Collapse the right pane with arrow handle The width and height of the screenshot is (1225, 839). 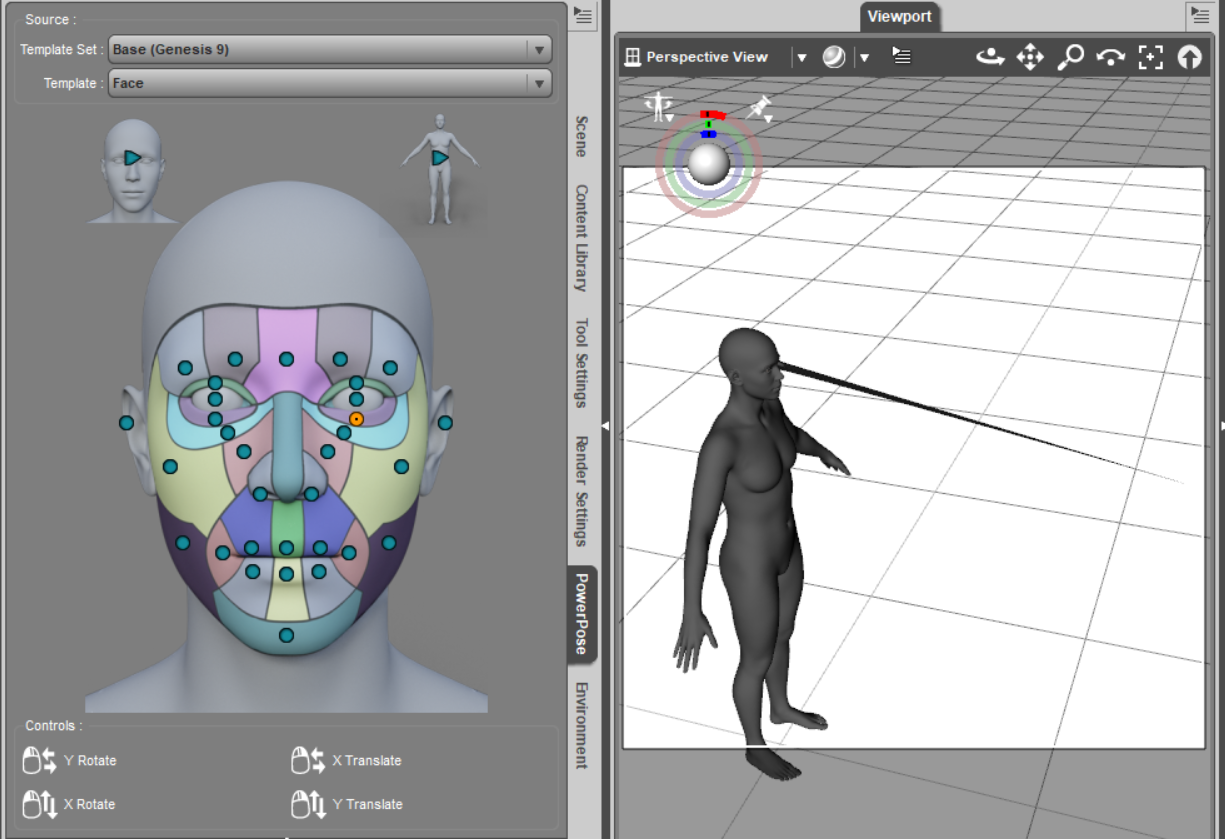(x=1220, y=426)
